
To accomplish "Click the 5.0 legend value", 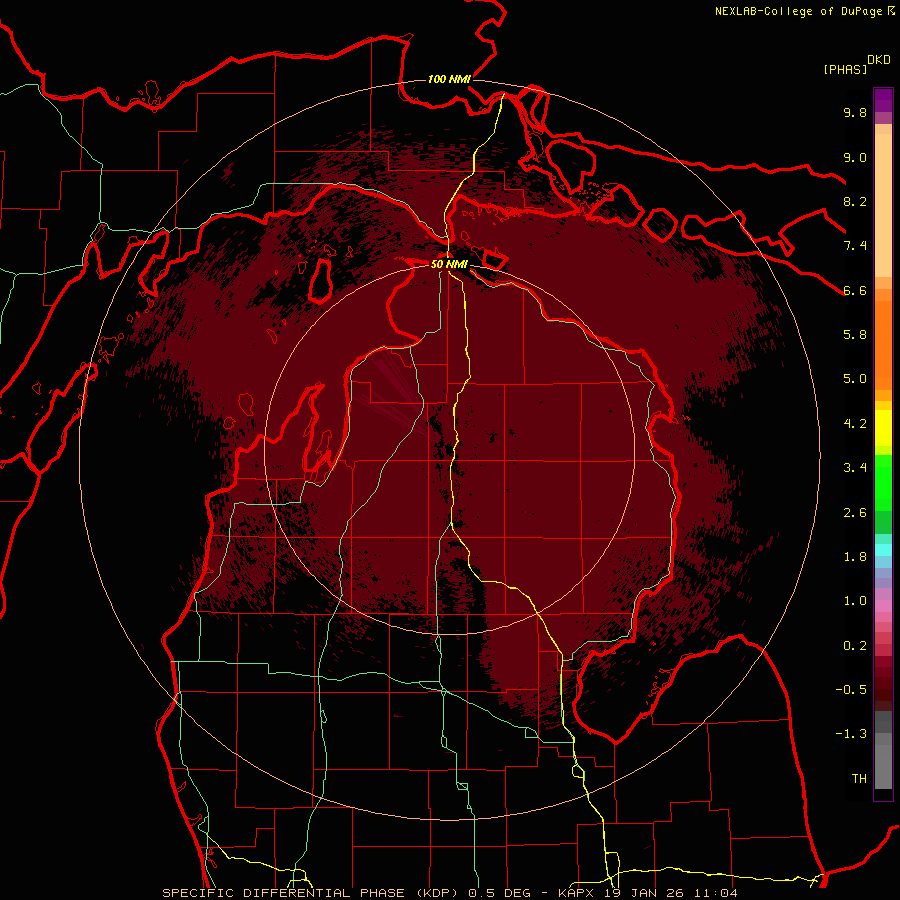I will pyautogui.click(x=855, y=379).
